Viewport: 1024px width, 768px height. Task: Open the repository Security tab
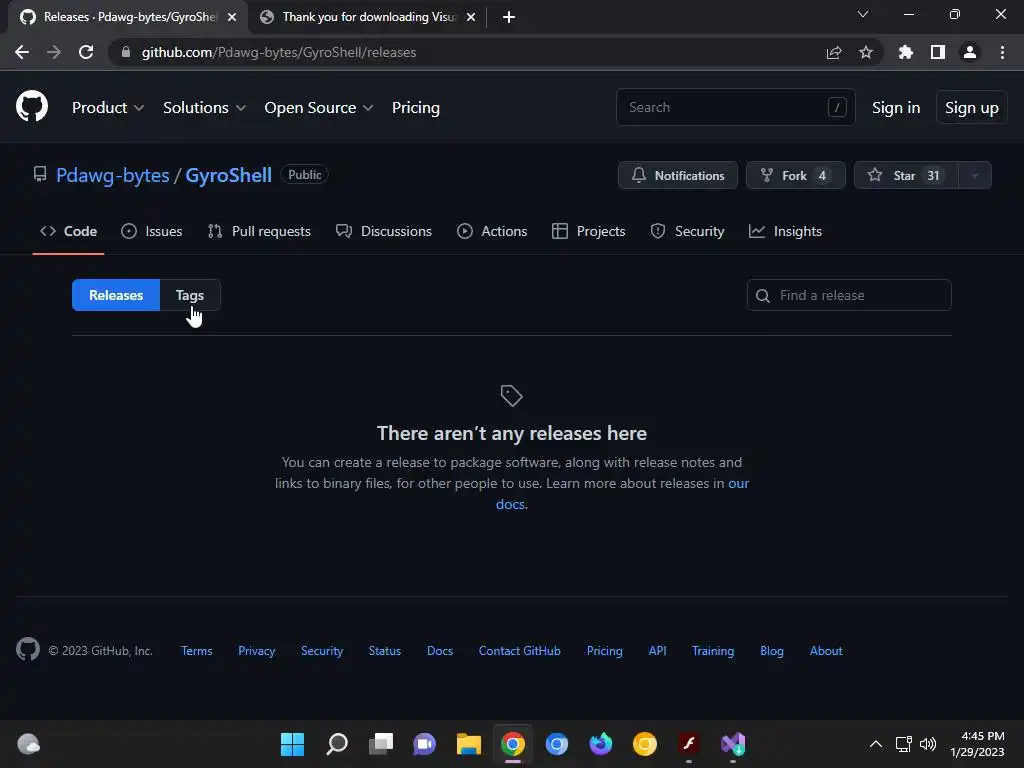(x=688, y=231)
